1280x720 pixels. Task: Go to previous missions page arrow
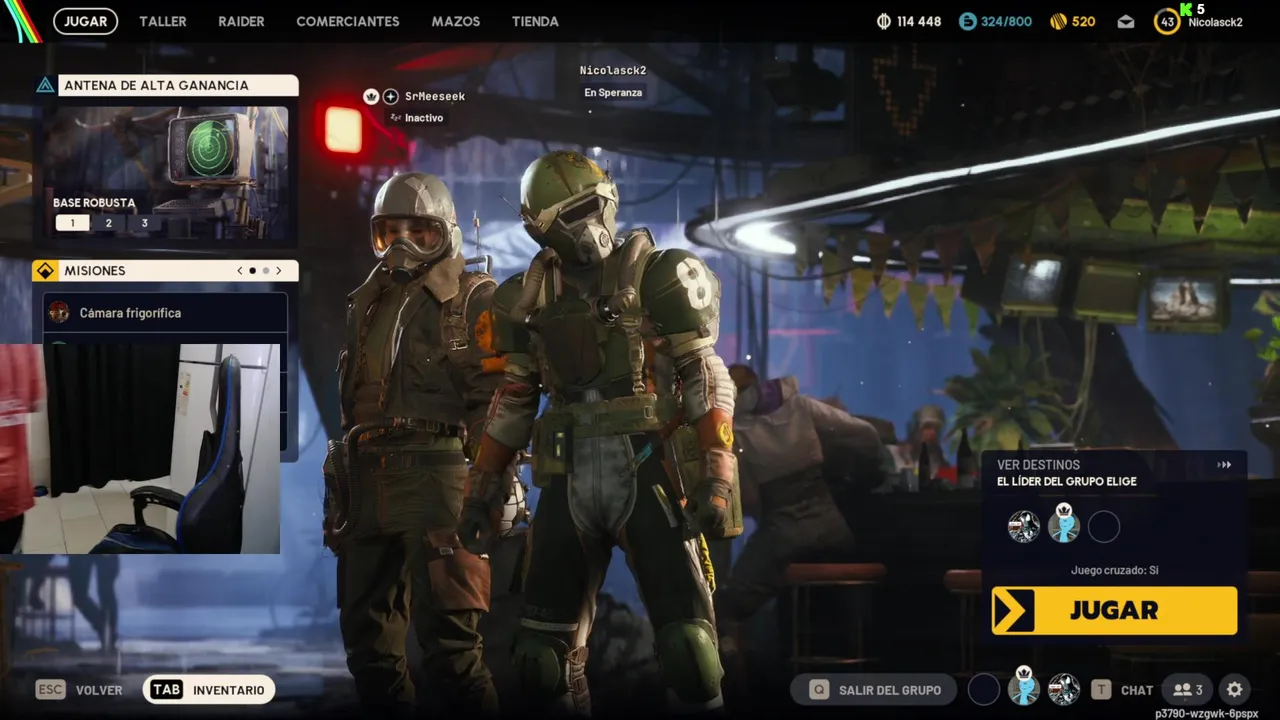coord(240,271)
